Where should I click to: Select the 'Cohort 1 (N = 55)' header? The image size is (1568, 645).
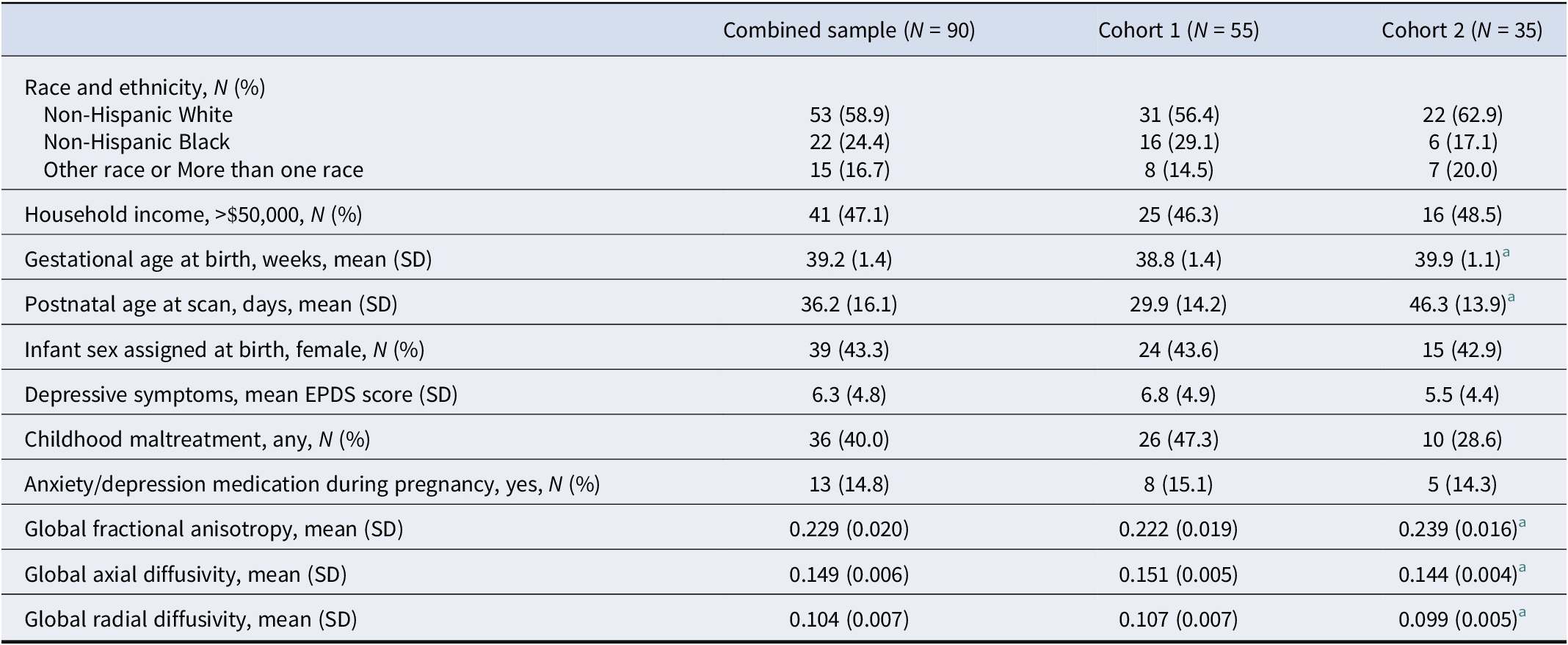point(1178,30)
